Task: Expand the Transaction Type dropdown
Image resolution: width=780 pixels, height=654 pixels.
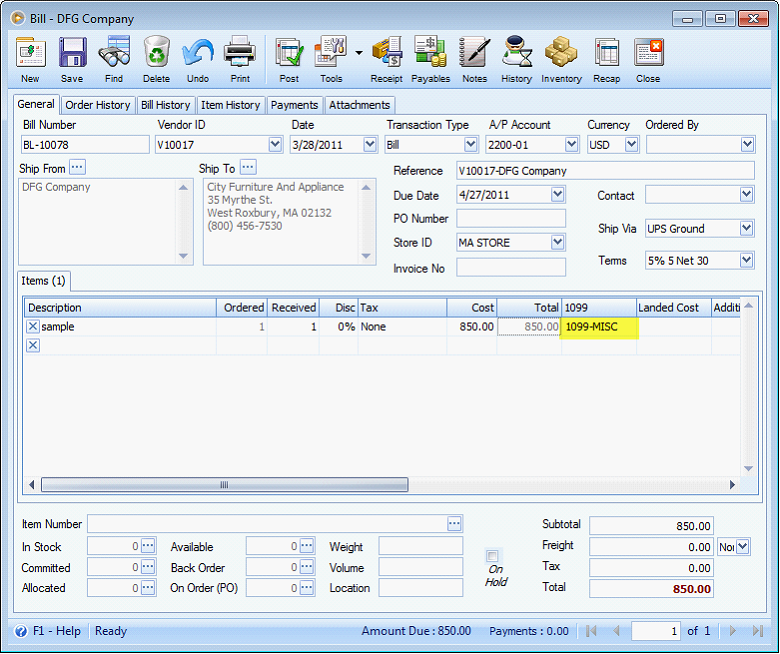Action: pyautogui.click(x=470, y=145)
